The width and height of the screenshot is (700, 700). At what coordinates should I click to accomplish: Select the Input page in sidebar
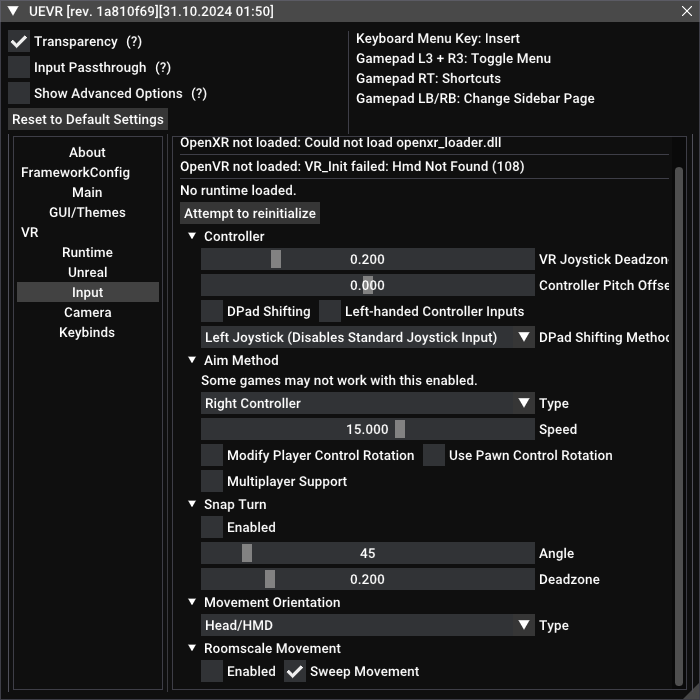coord(88,292)
